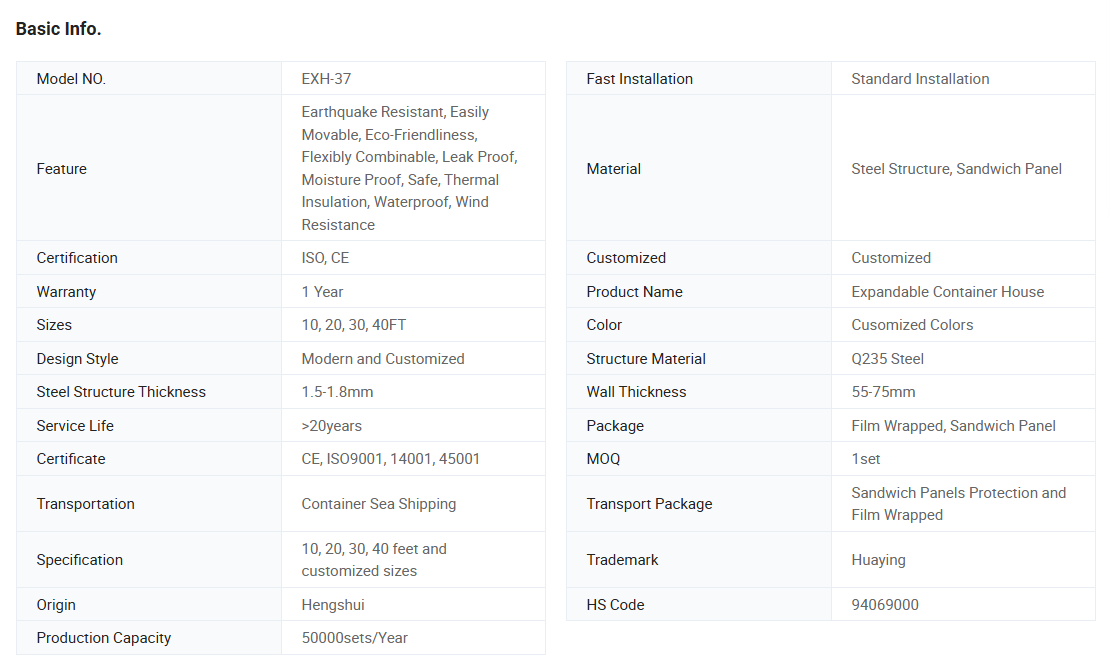Click the 55-75mm wall thickness value
The height and width of the screenshot is (664, 1110).
pyautogui.click(x=883, y=392)
